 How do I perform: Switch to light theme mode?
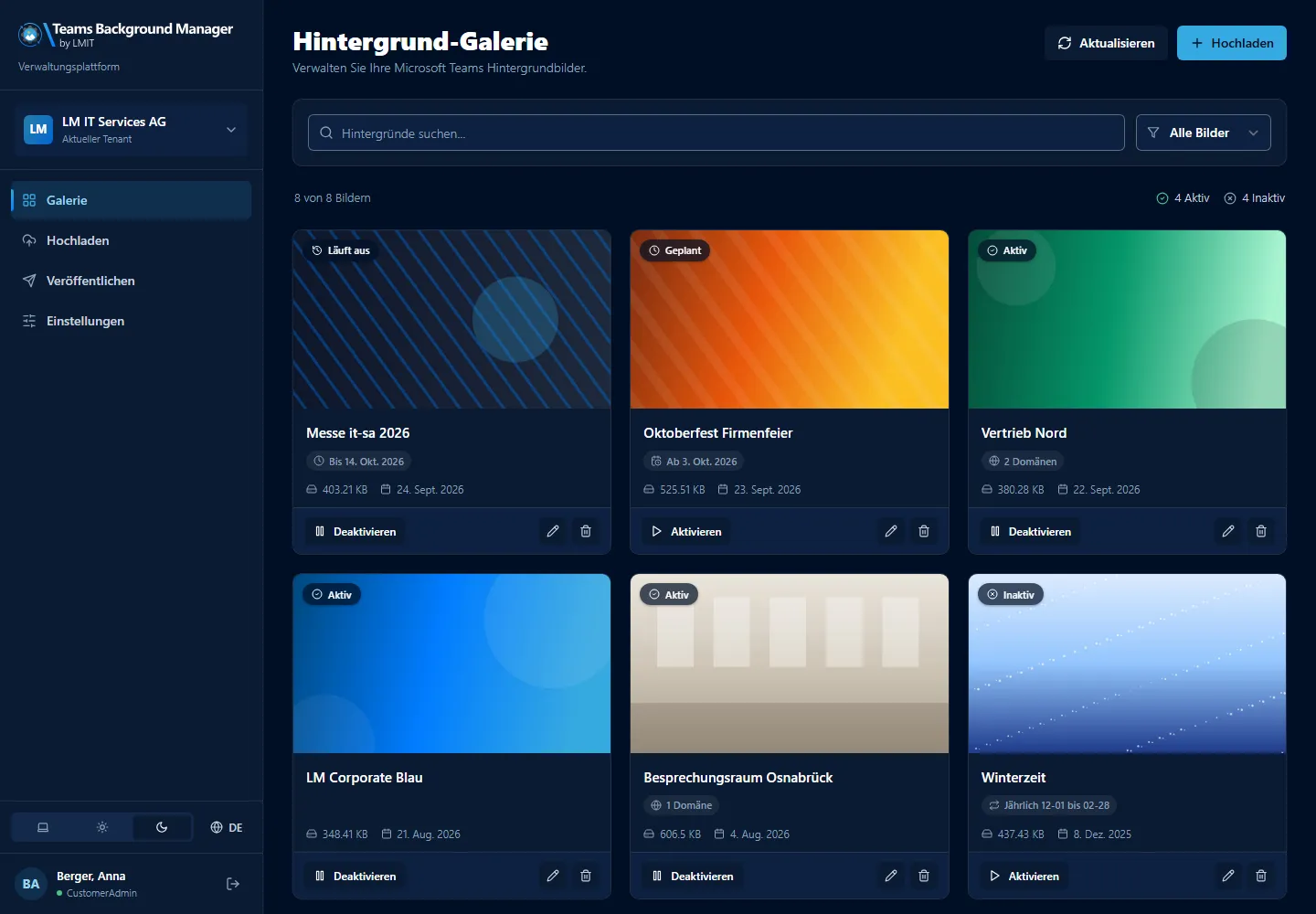102,827
